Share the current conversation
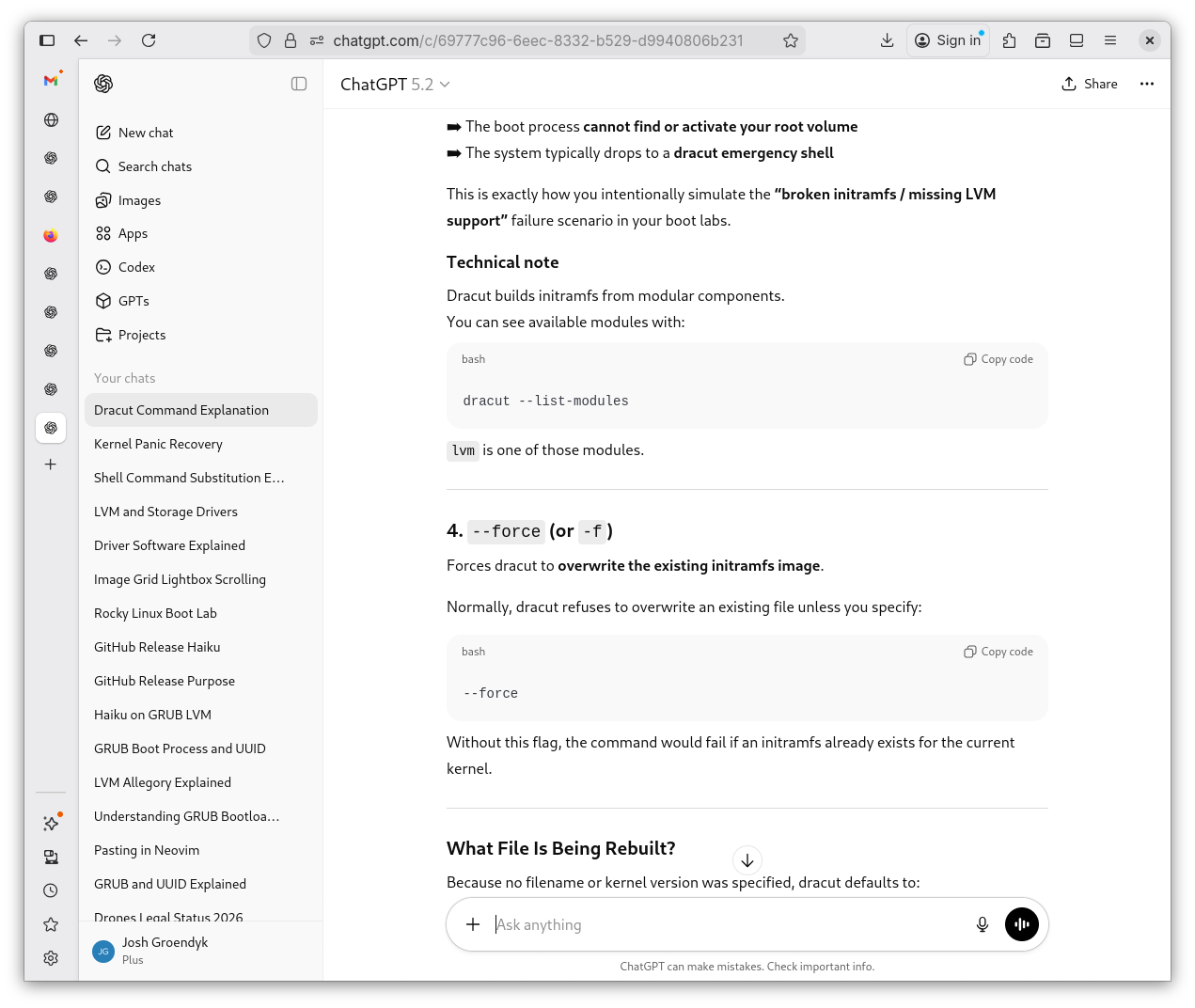The image size is (1195, 1008). [x=1089, y=84]
